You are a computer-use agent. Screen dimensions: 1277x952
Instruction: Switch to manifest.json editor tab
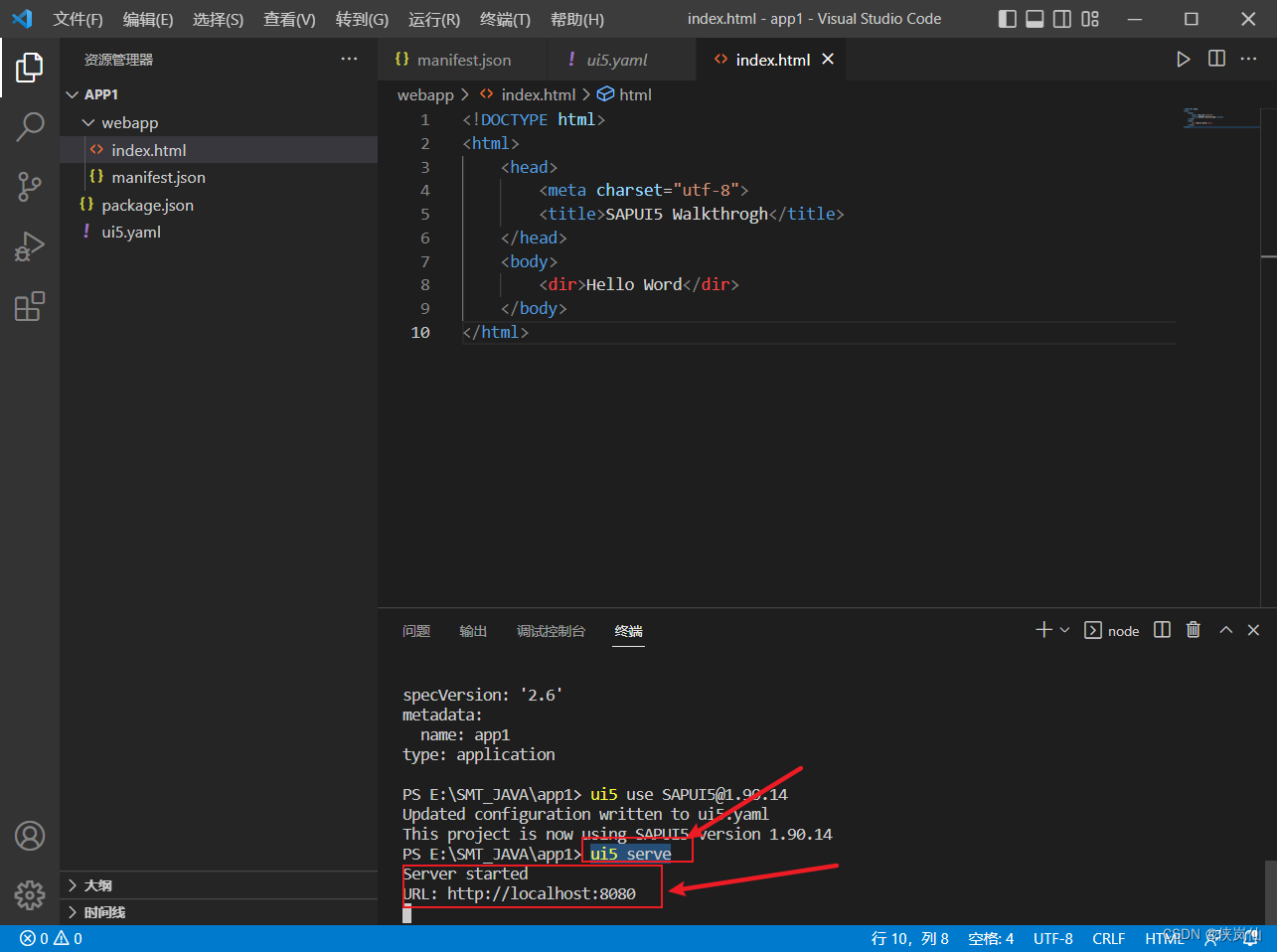click(x=463, y=60)
